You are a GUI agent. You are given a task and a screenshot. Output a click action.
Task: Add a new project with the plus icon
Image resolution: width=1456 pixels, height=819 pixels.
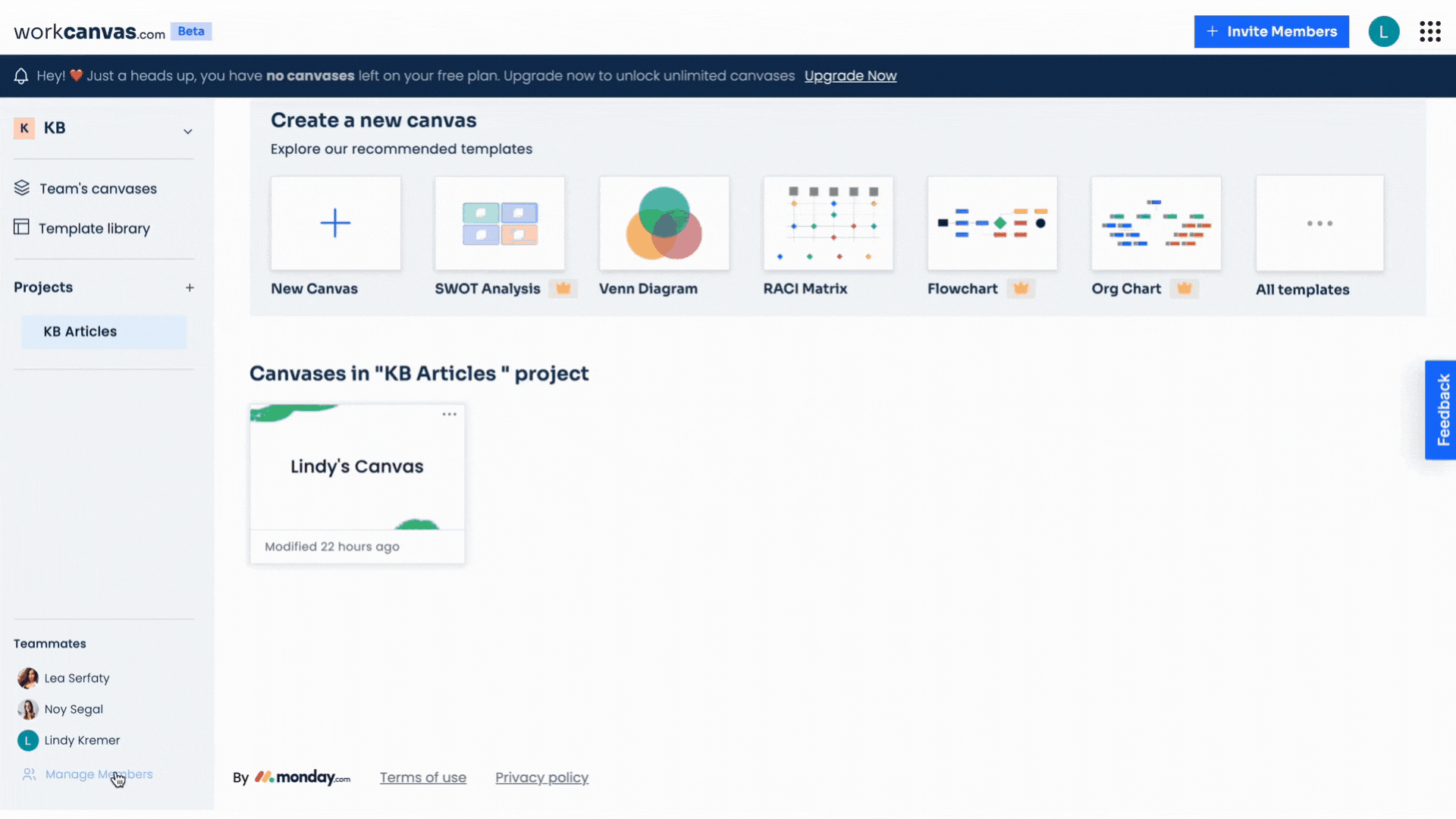pos(190,287)
